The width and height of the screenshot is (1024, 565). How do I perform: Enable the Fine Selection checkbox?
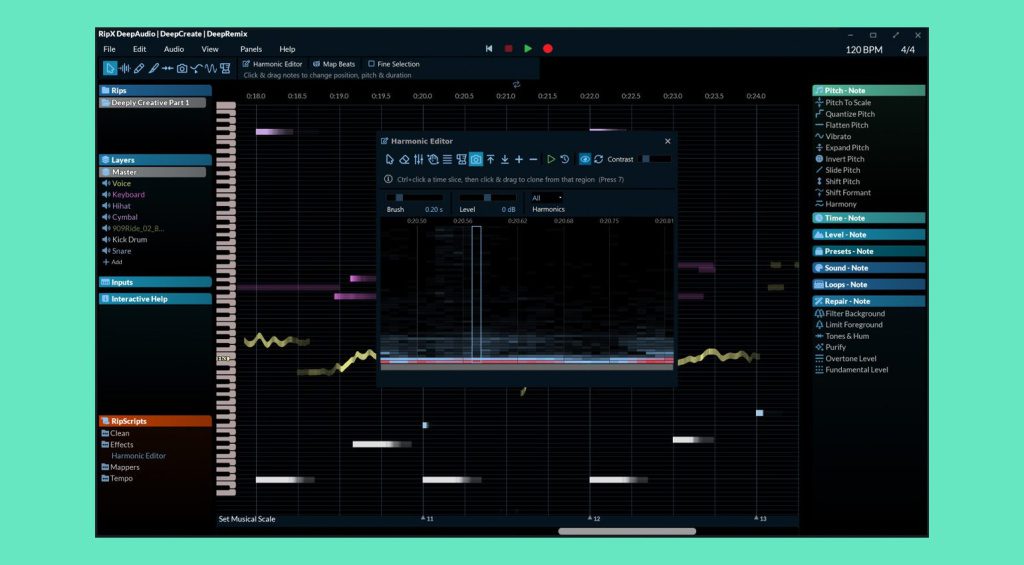[371, 64]
